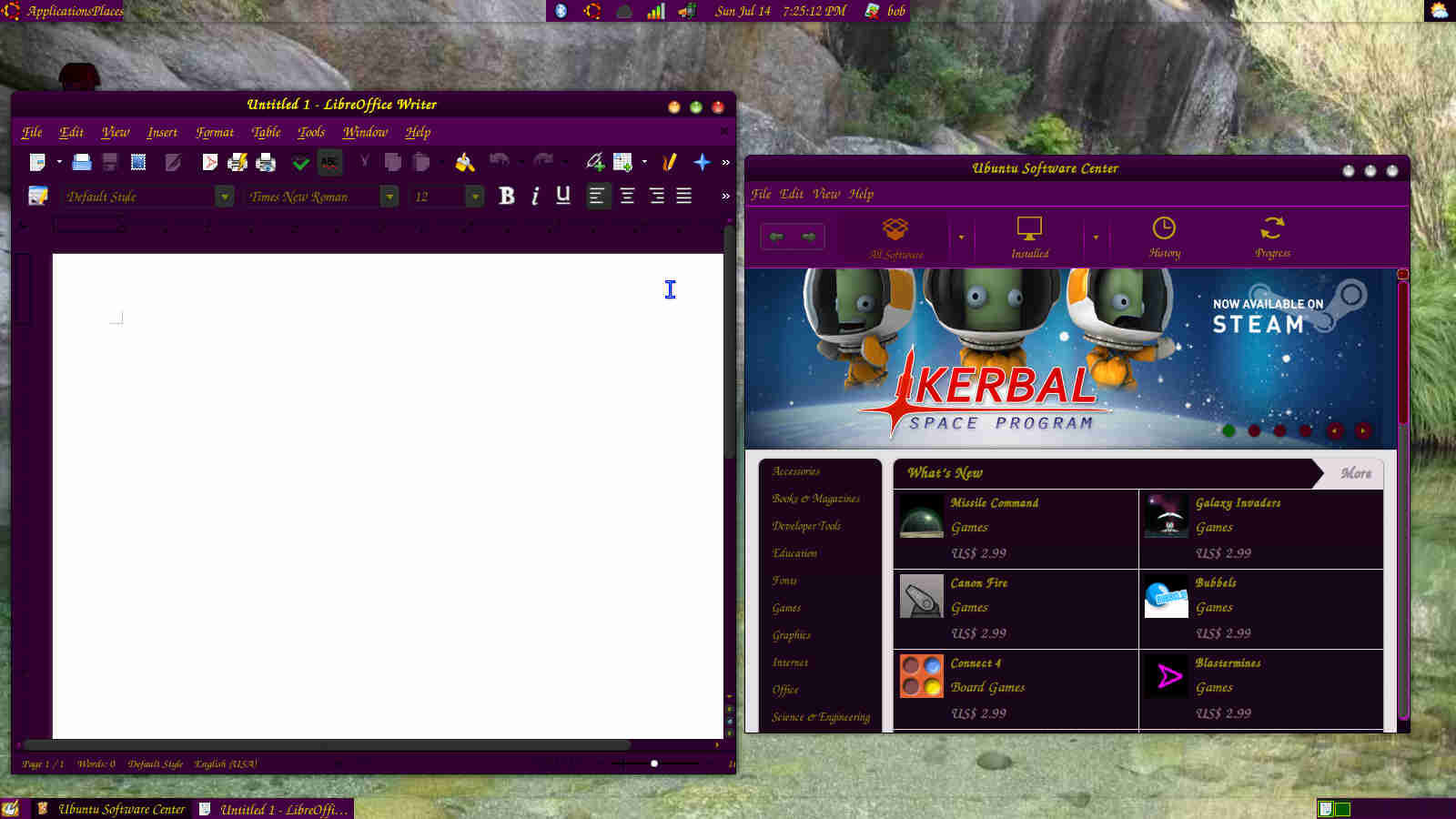Toggle AutoSpellcheck ABC button
Image resolution: width=1456 pixels, height=819 pixels.
pos(329,162)
